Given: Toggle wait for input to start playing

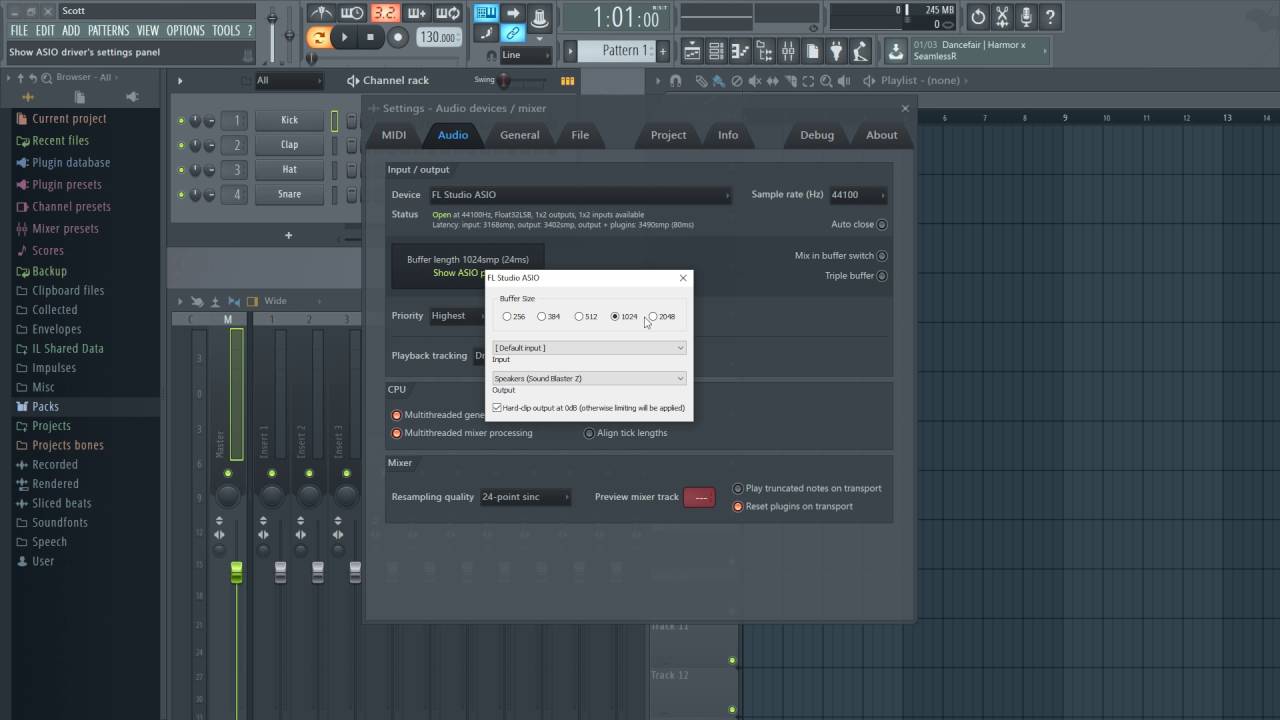Looking at the screenshot, I should pos(352,13).
